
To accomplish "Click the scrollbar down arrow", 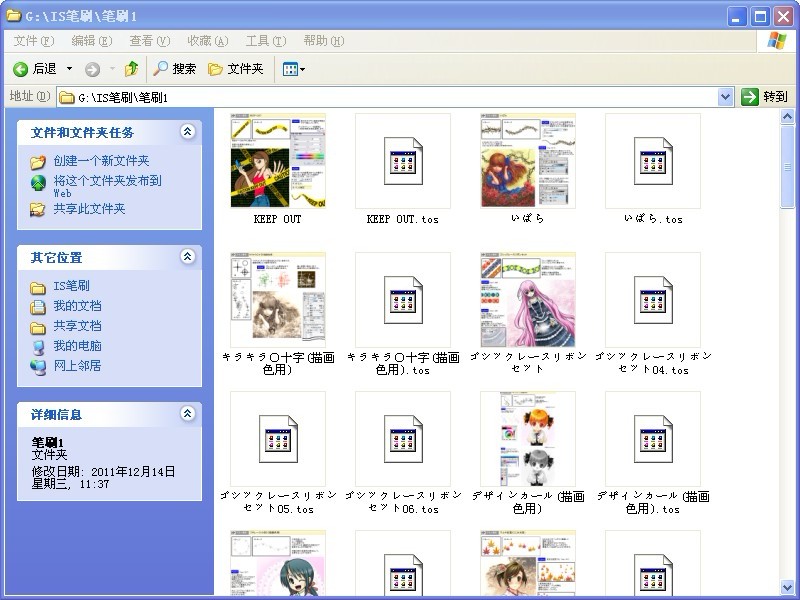I will [787, 587].
